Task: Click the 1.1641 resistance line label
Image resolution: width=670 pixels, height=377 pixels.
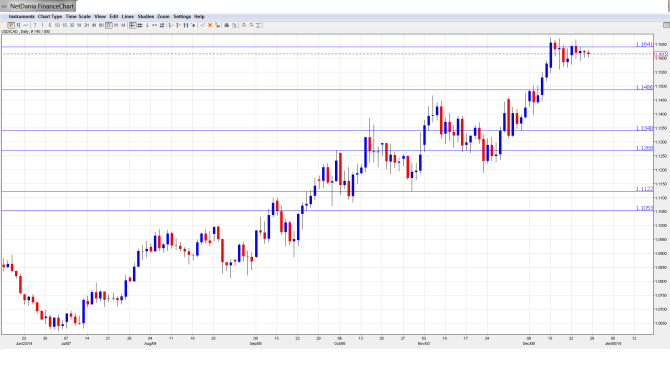Action: click(644, 44)
